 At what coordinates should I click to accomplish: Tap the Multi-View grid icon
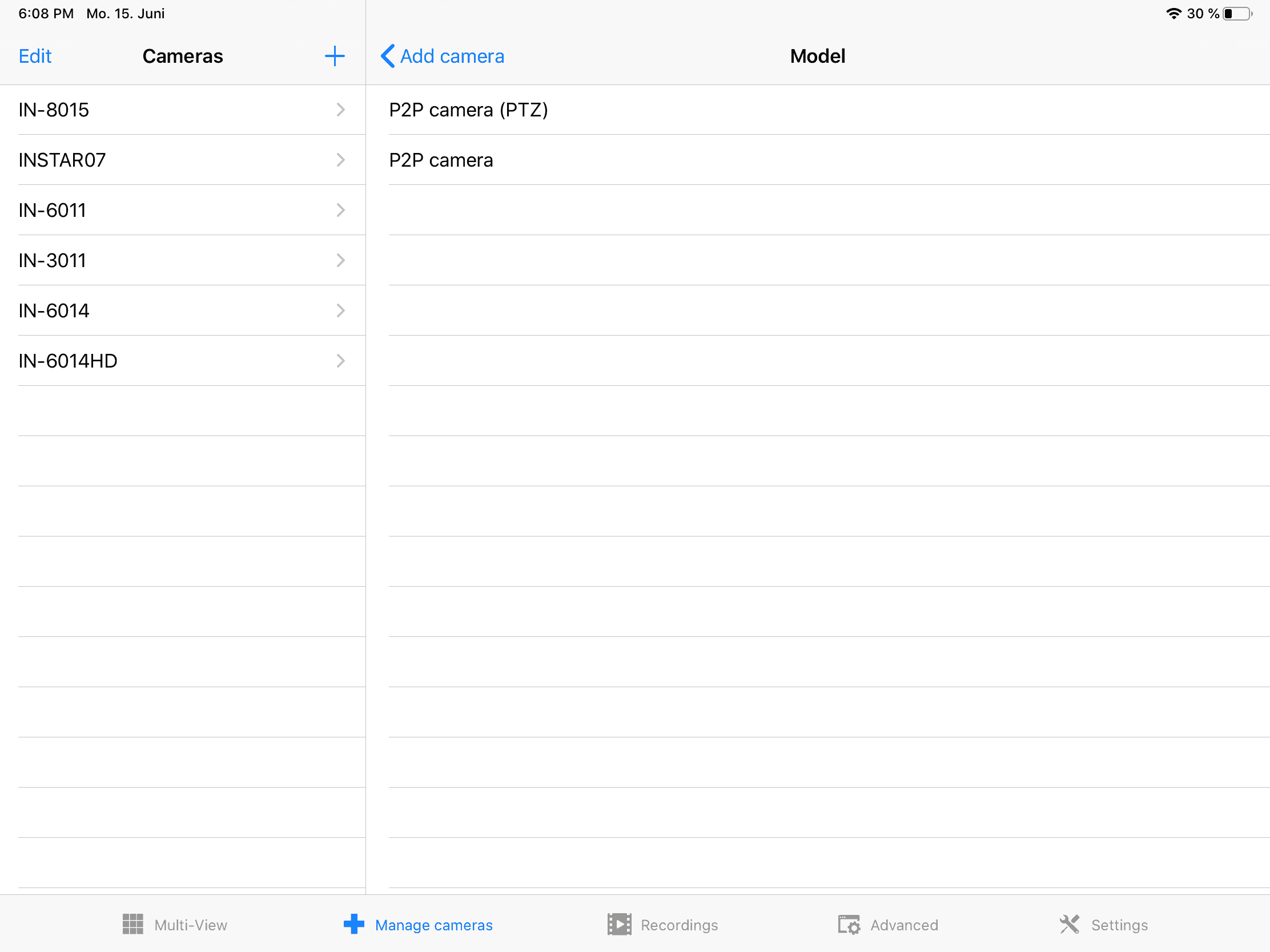[x=132, y=924]
